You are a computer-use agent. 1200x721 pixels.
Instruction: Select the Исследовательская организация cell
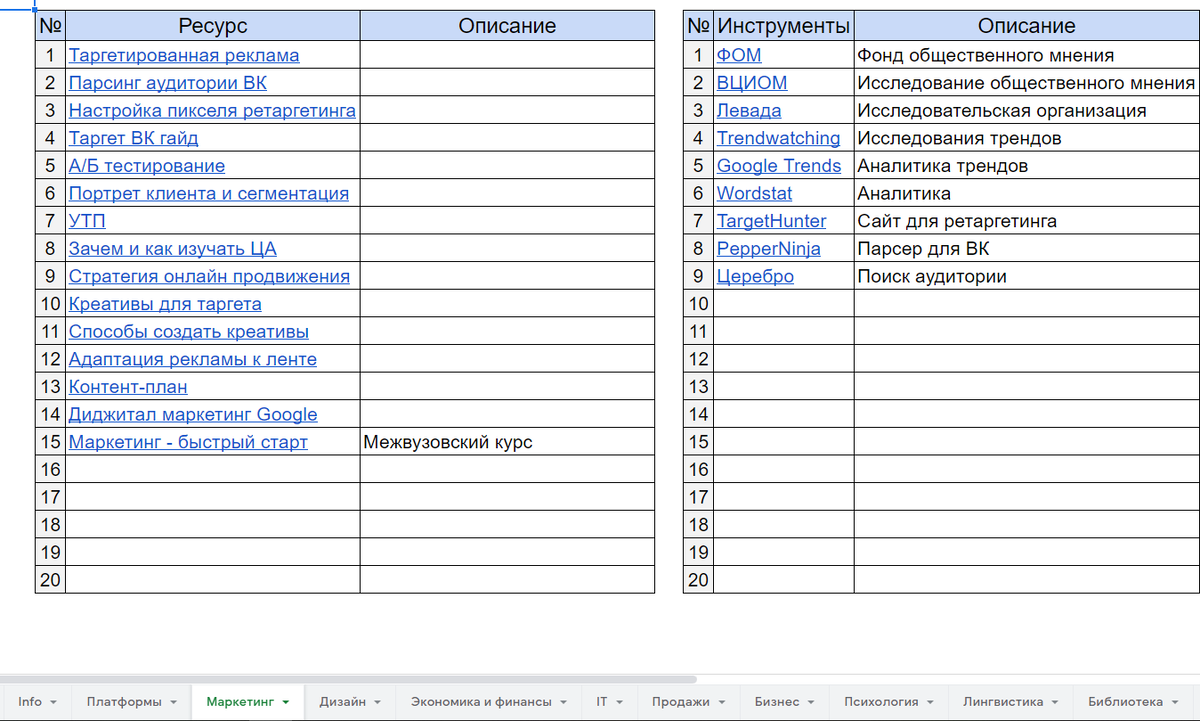[1027, 111]
